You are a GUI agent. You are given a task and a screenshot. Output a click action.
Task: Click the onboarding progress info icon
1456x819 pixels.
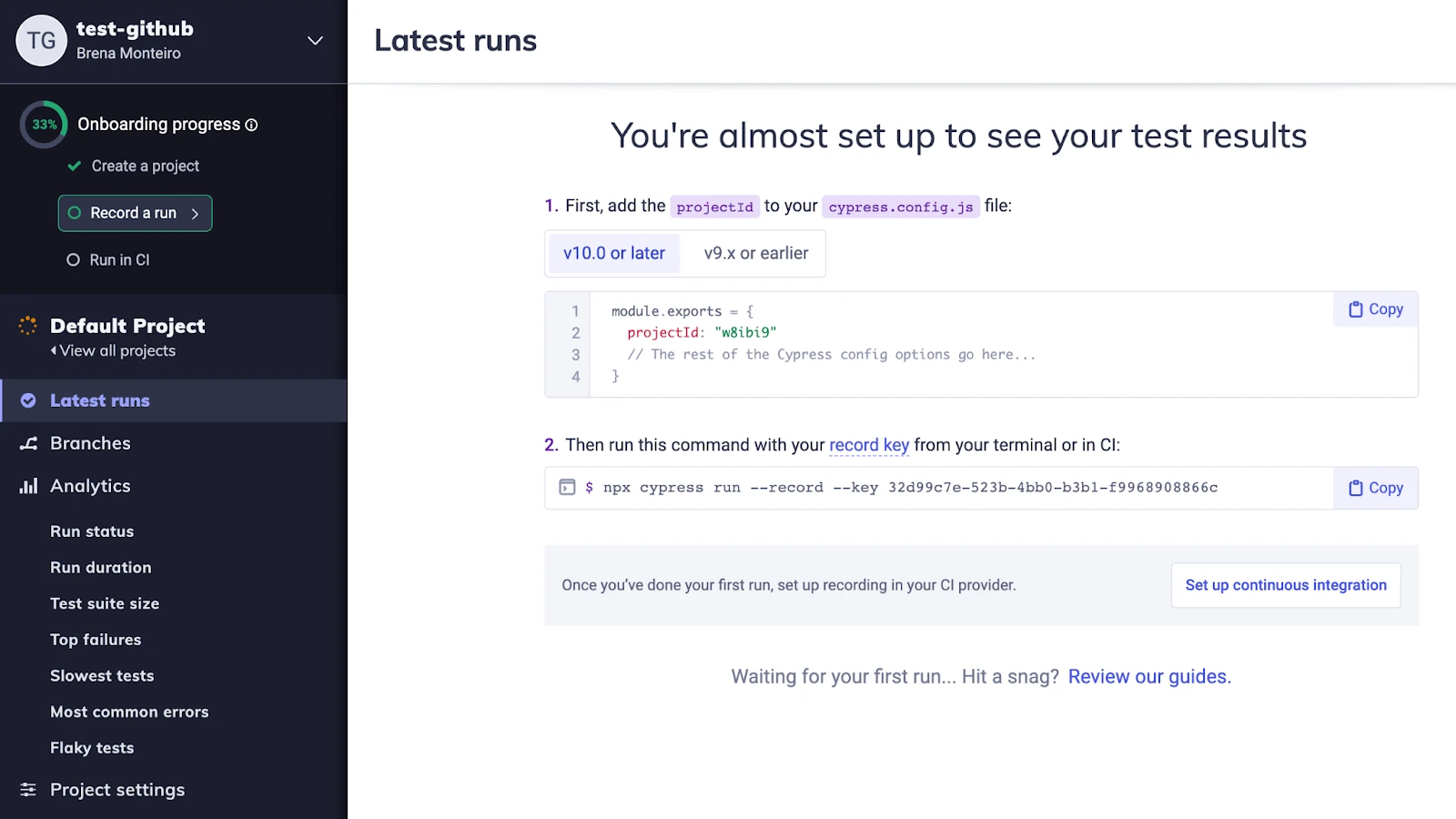point(252,125)
